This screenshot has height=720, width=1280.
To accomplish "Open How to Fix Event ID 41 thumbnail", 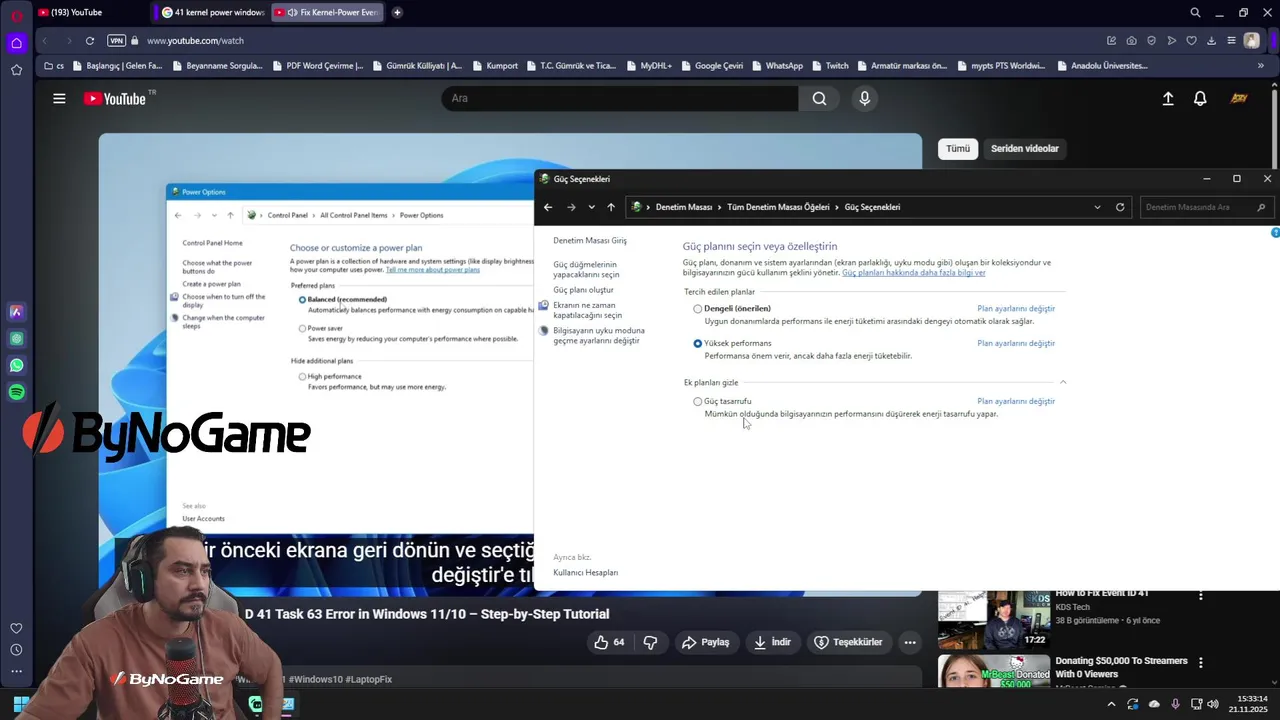I will click(x=994, y=620).
